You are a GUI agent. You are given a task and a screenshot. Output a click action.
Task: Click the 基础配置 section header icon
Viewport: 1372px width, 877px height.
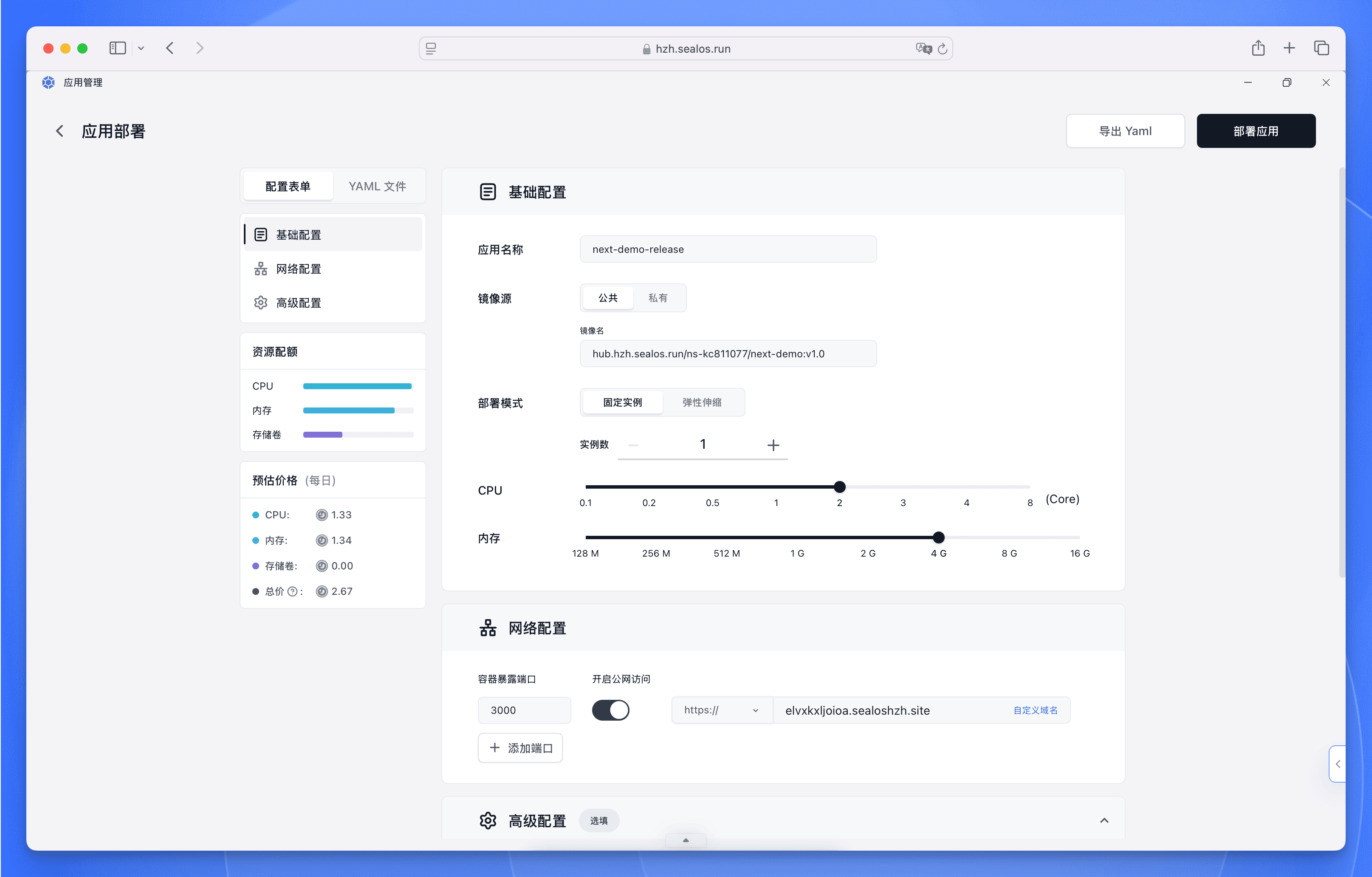coord(488,192)
